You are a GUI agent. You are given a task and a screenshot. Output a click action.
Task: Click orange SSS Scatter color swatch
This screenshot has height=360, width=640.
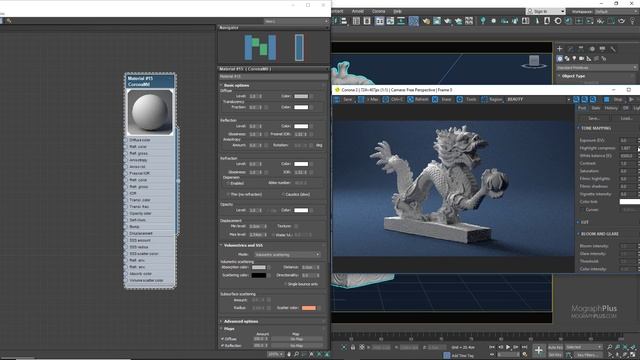(x=309, y=308)
